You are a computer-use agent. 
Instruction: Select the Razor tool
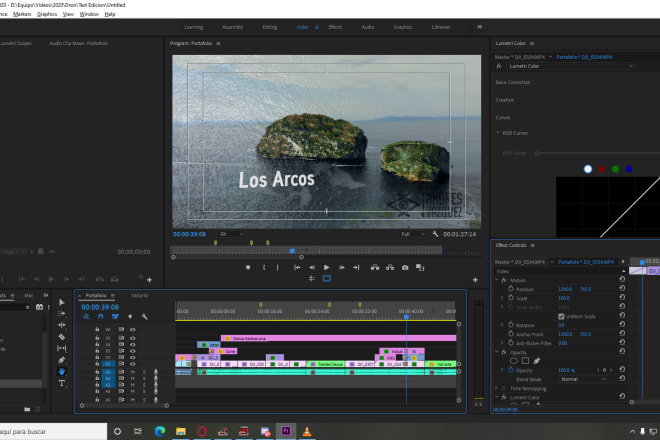pos(62,337)
